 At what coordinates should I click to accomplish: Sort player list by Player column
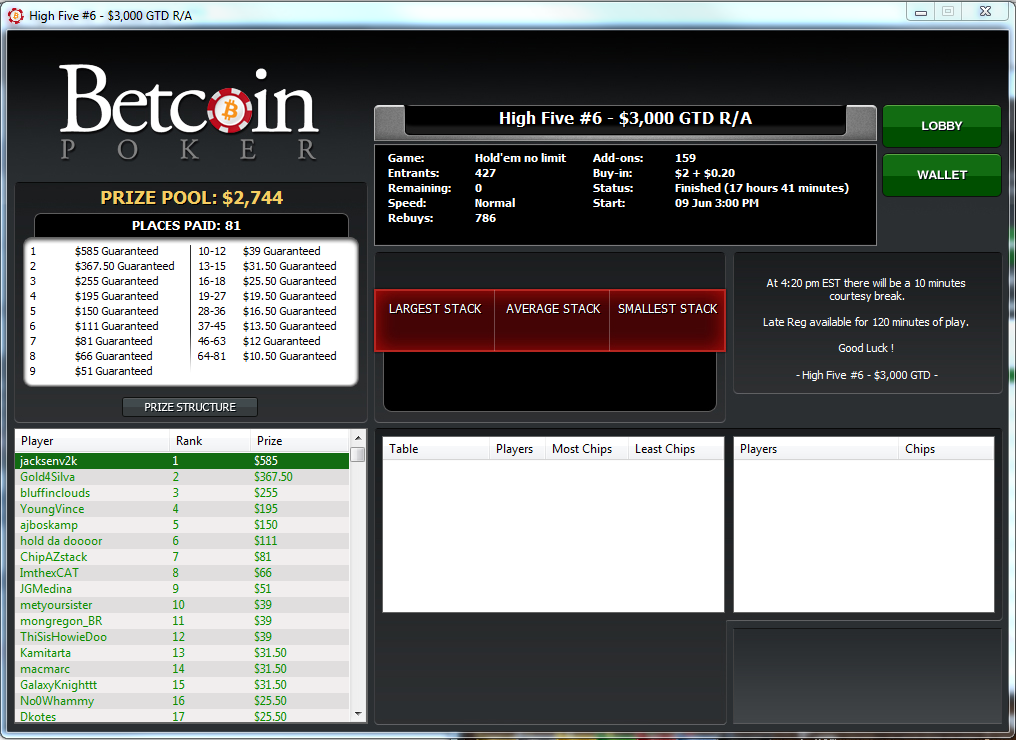click(92, 441)
